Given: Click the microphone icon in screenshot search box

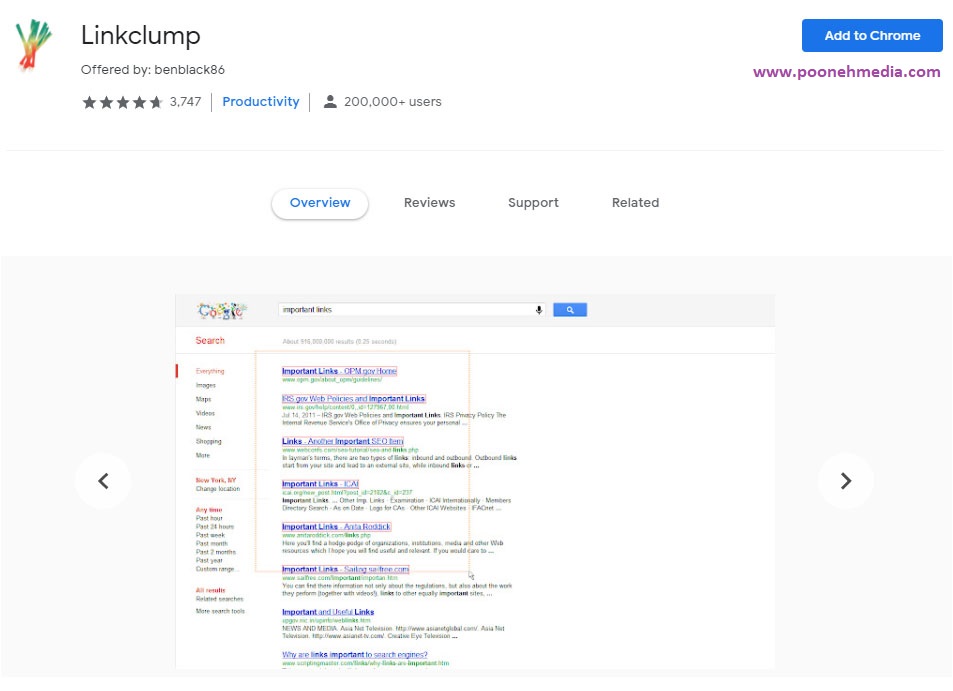Looking at the screenshot, I should (538, 310).
